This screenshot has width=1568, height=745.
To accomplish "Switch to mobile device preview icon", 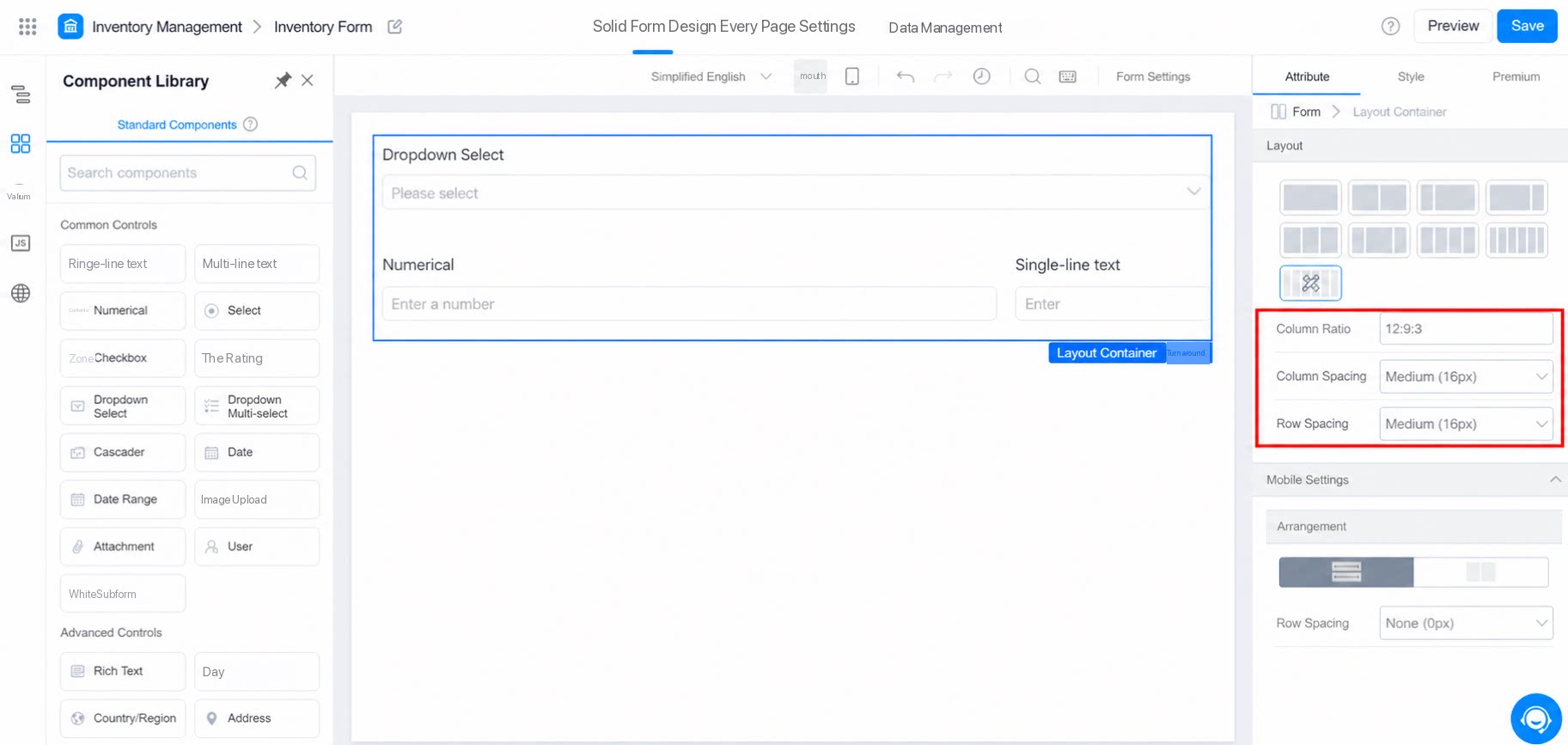I will click(851, 76).
